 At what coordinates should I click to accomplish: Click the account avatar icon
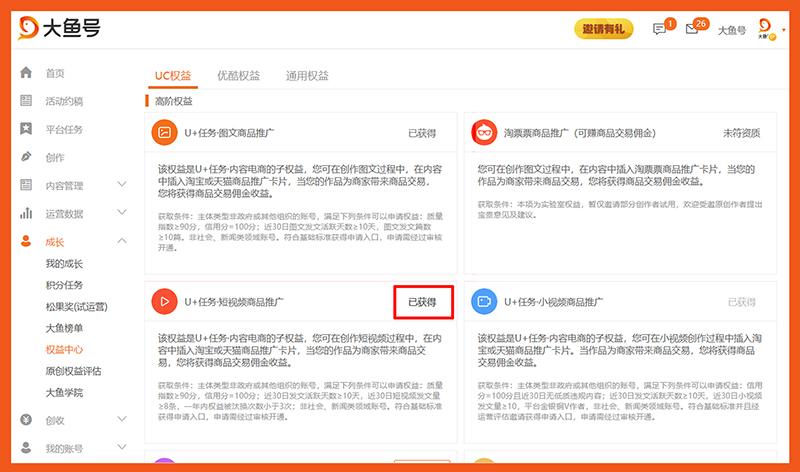(x=765, y=29)
